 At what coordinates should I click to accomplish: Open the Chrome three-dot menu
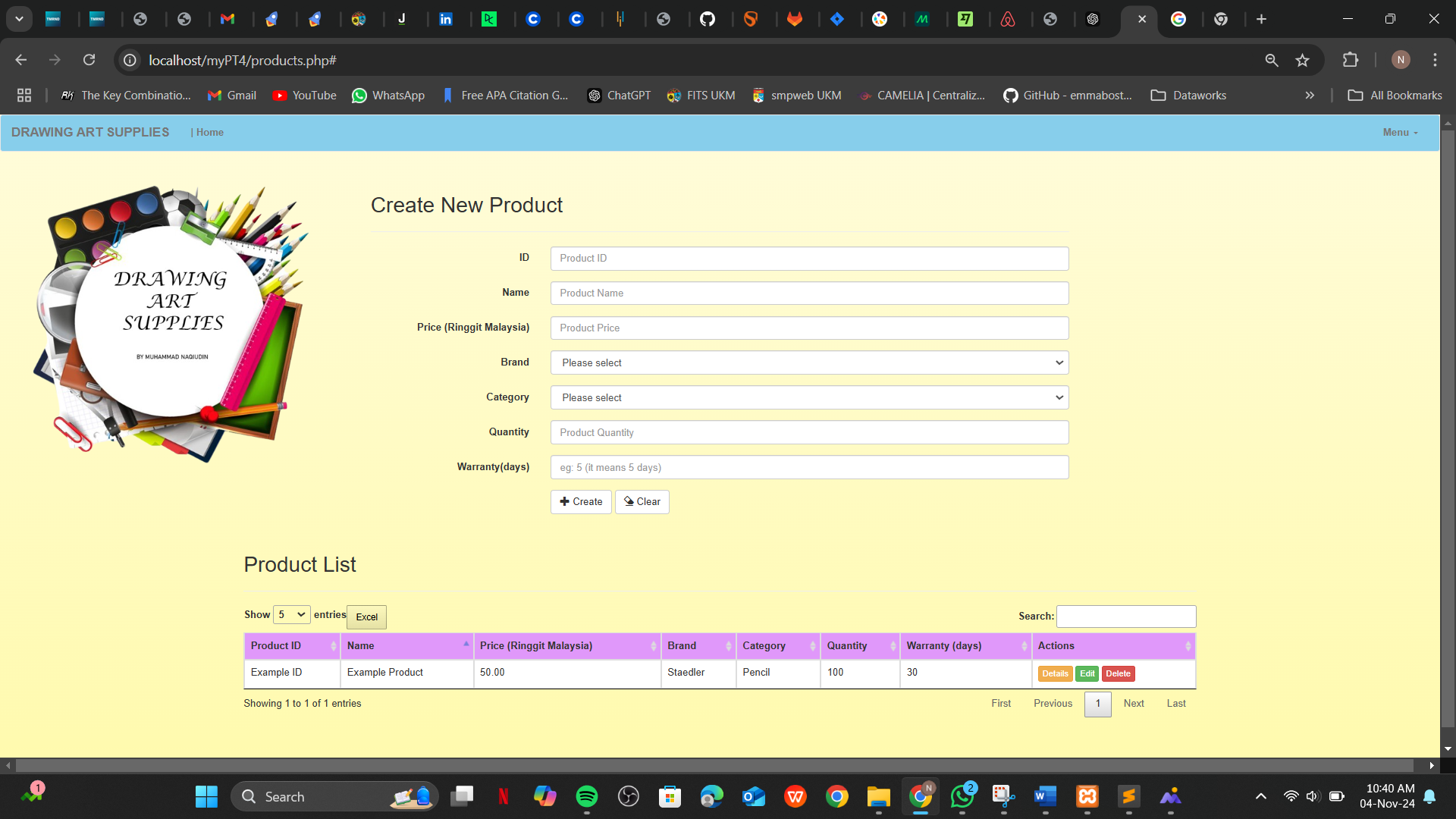click(x=1435, y=60)
